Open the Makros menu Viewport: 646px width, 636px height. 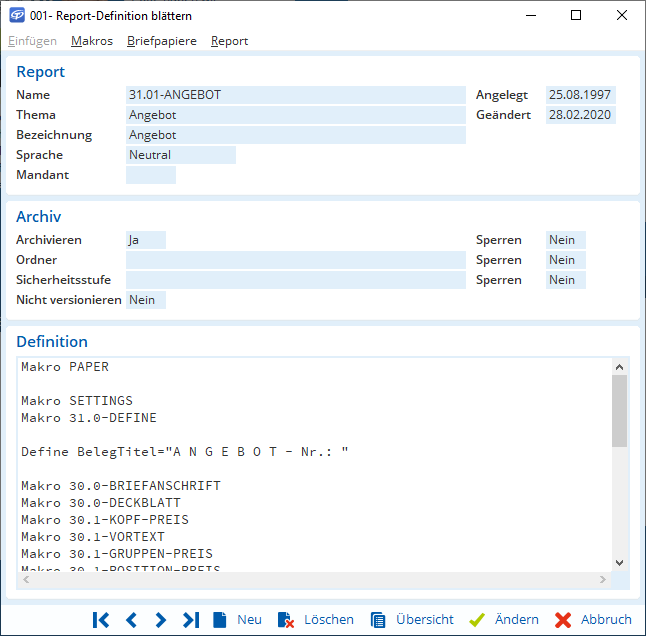92,41
